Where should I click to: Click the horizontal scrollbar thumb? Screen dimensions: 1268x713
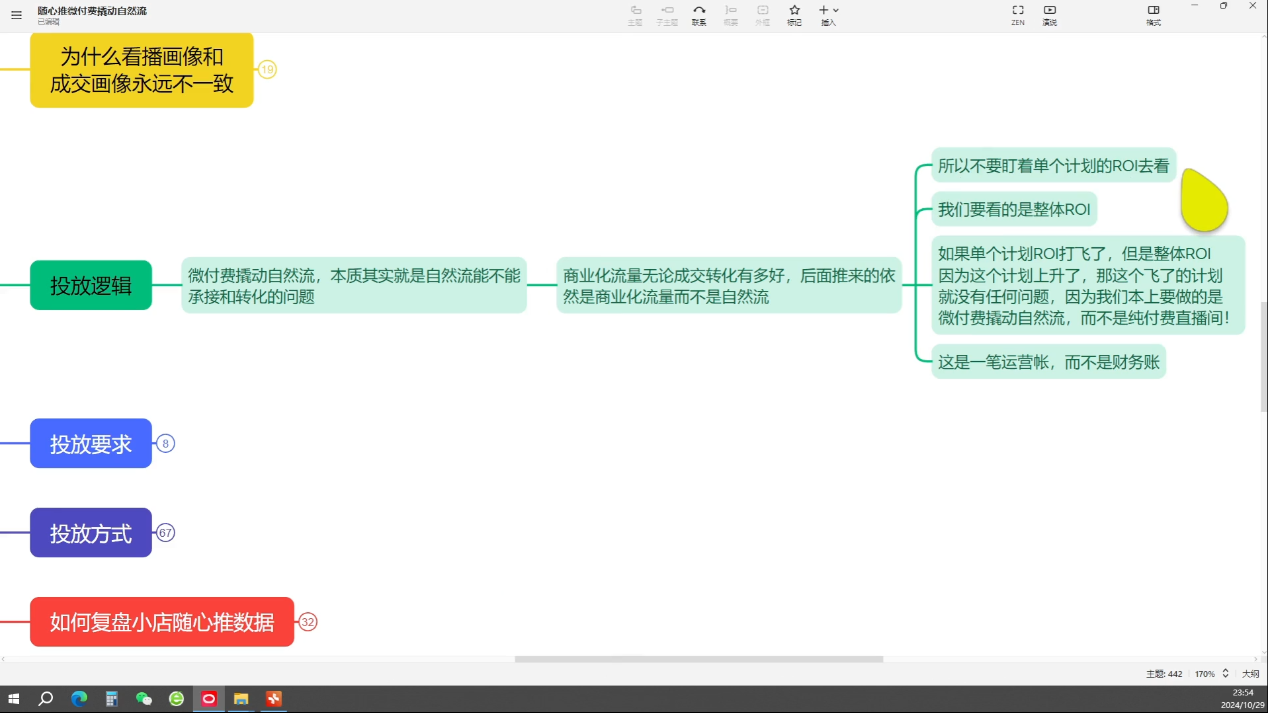coord(698,659)
